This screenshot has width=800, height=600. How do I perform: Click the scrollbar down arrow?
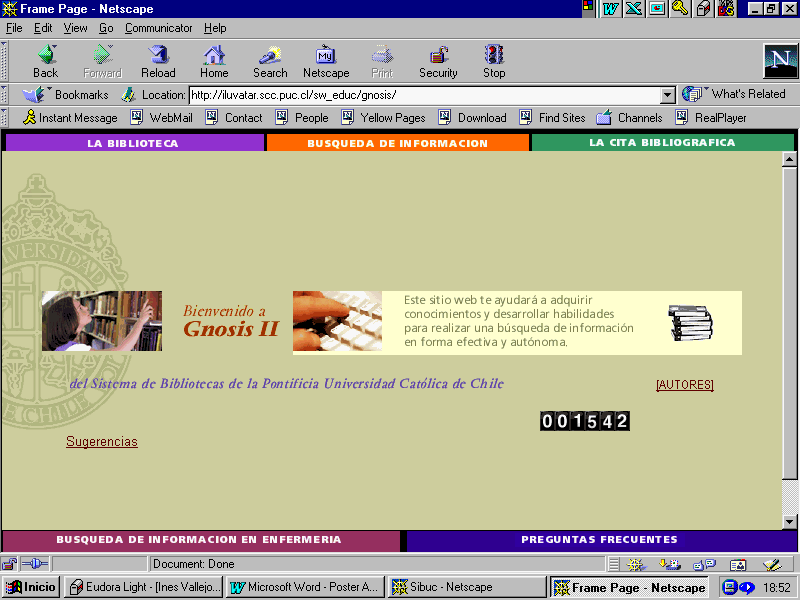pyautogui.click(x=789, y=521)
